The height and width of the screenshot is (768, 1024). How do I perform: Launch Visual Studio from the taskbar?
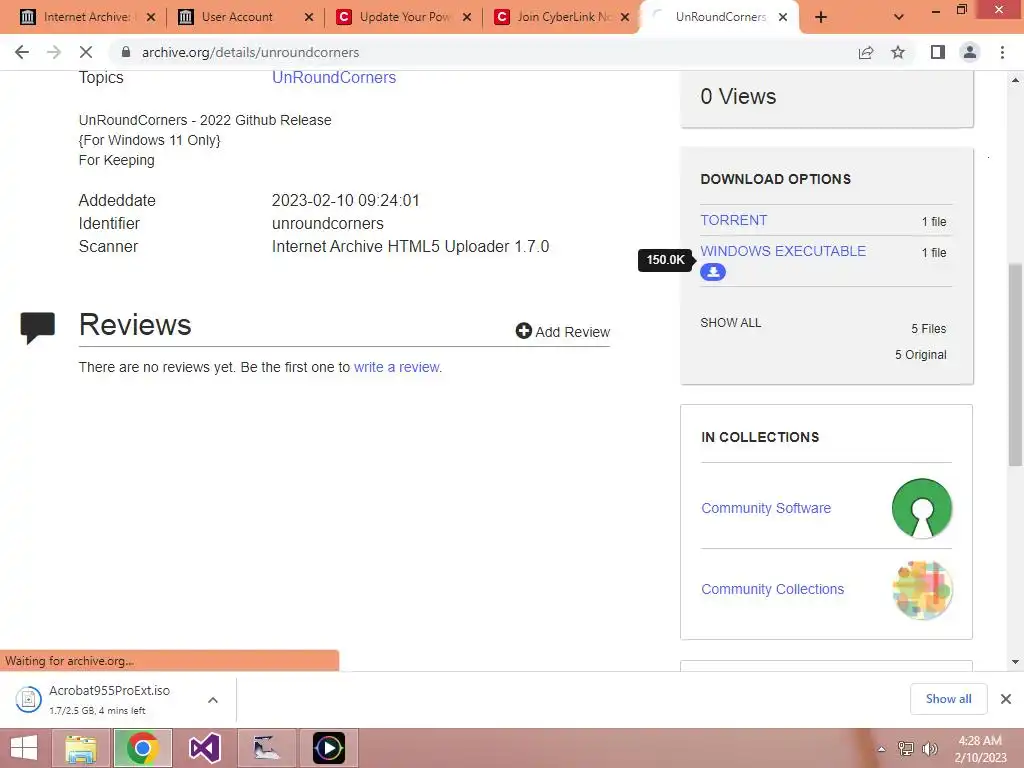pos(204,748)
